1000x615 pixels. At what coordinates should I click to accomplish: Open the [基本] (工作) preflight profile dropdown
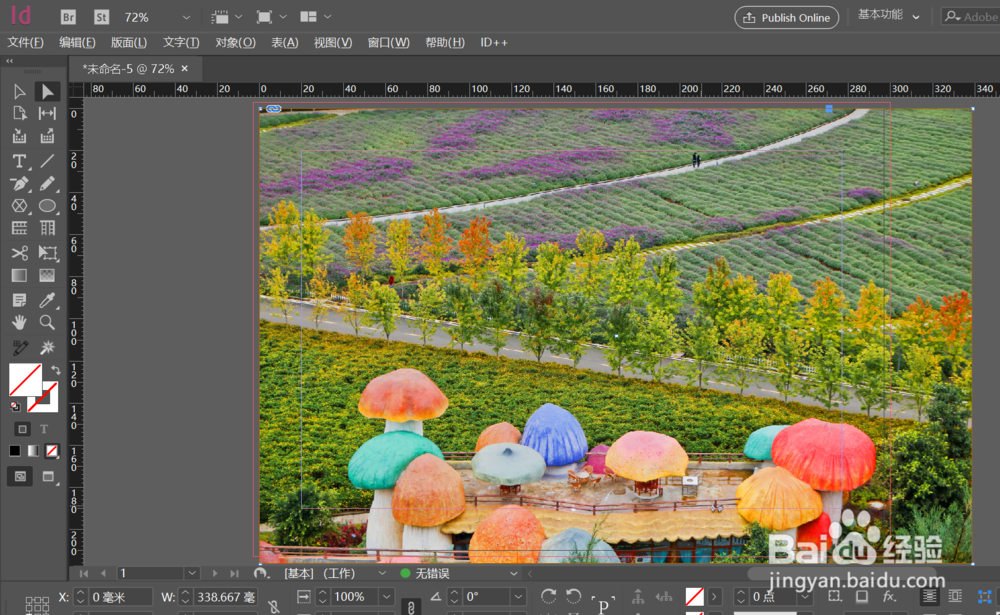pos(382,573)
